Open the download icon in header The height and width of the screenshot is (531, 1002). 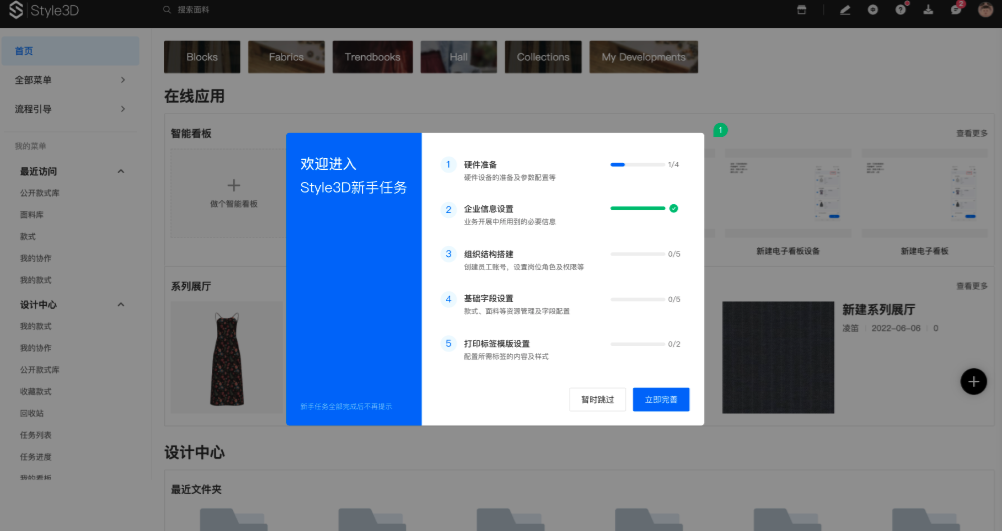[928, 9]
